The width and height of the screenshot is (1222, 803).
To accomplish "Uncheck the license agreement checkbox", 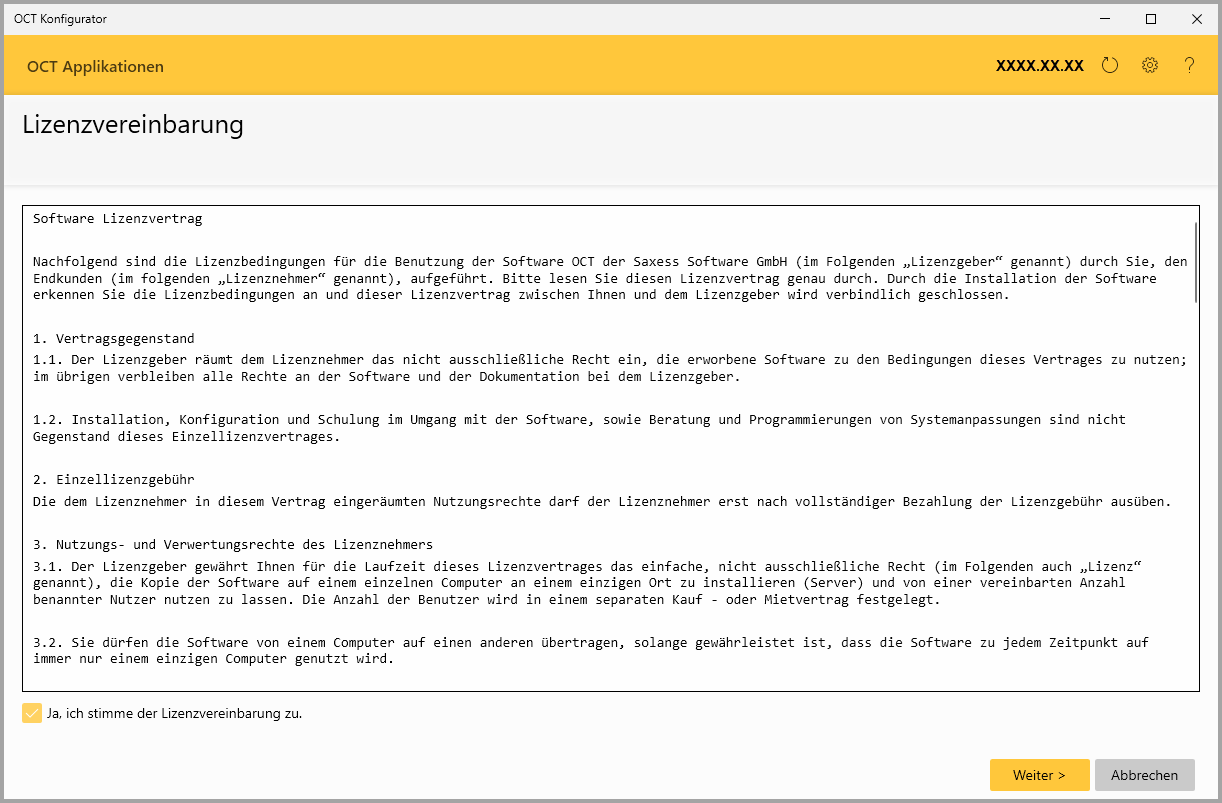I will point(32,714).
